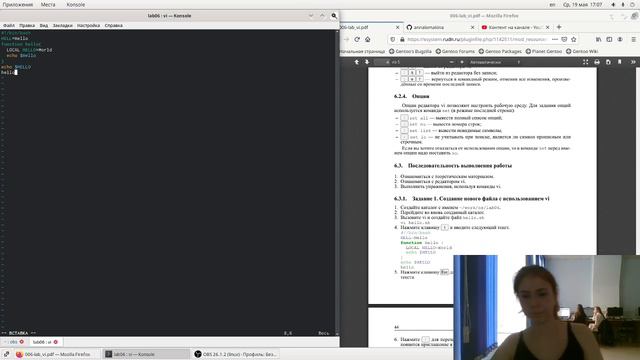Screen dimensions: 640x360
Task: Open the Konsole menu in top panel
Action: coord(76,4)
